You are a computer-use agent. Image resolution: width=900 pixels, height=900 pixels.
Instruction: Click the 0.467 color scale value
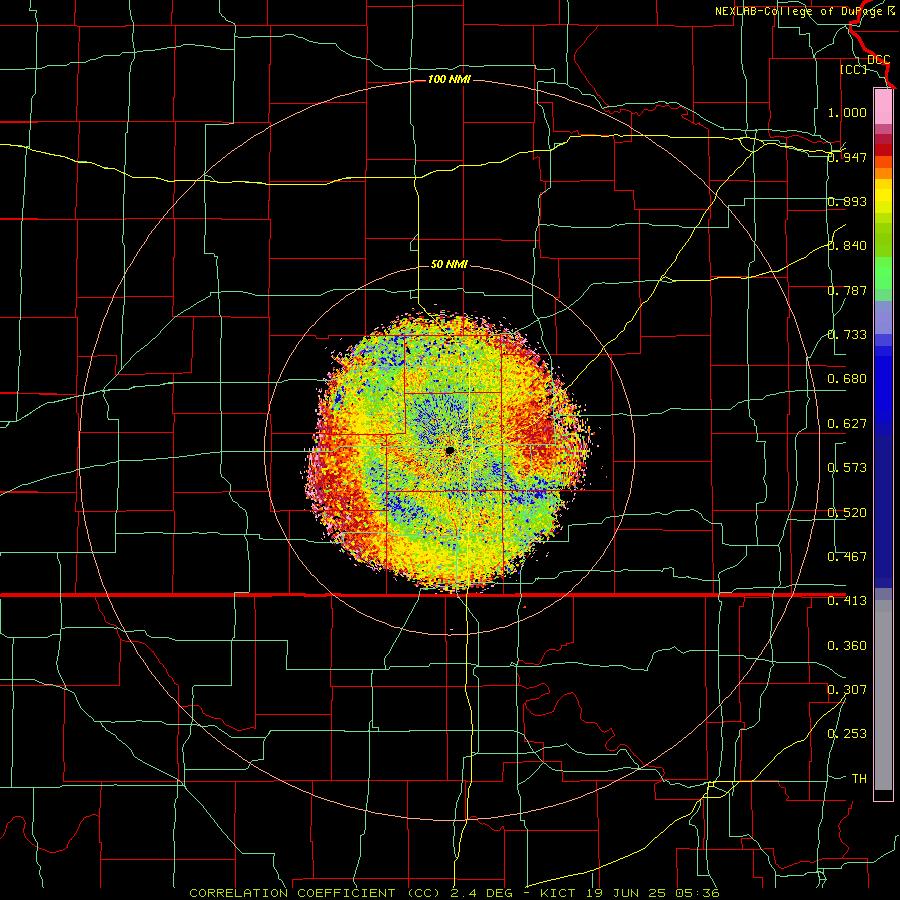(x=847, y=557)
